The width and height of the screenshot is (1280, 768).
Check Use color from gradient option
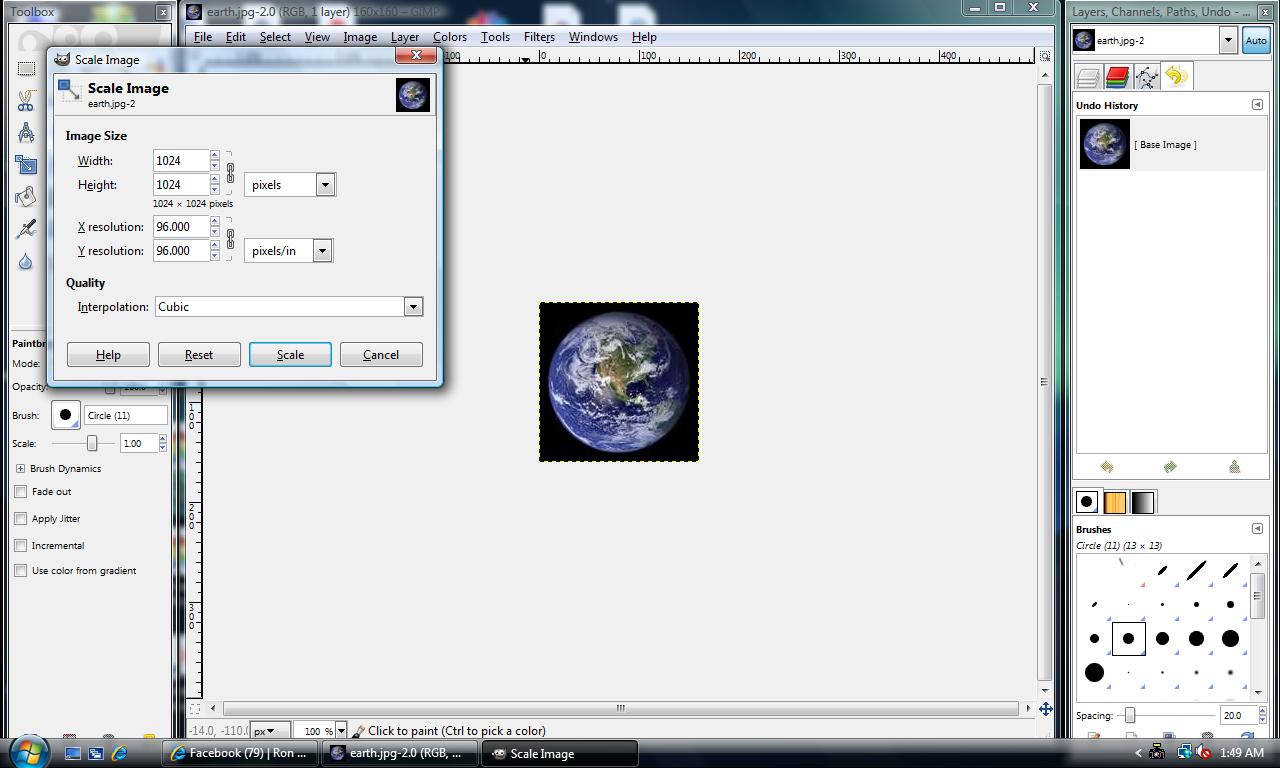pyautogui.click(x=21, y=571)
